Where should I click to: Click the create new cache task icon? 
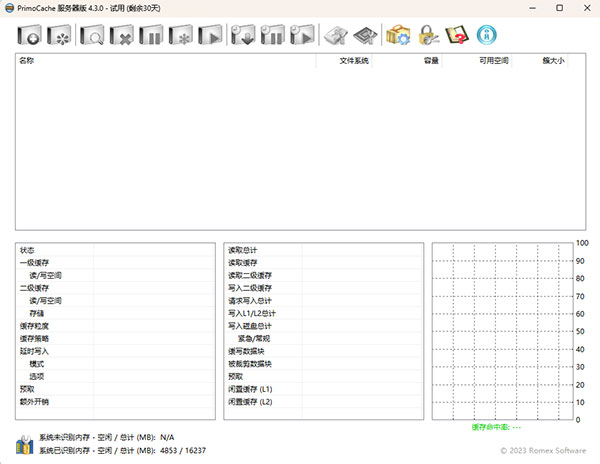(29, 35)
